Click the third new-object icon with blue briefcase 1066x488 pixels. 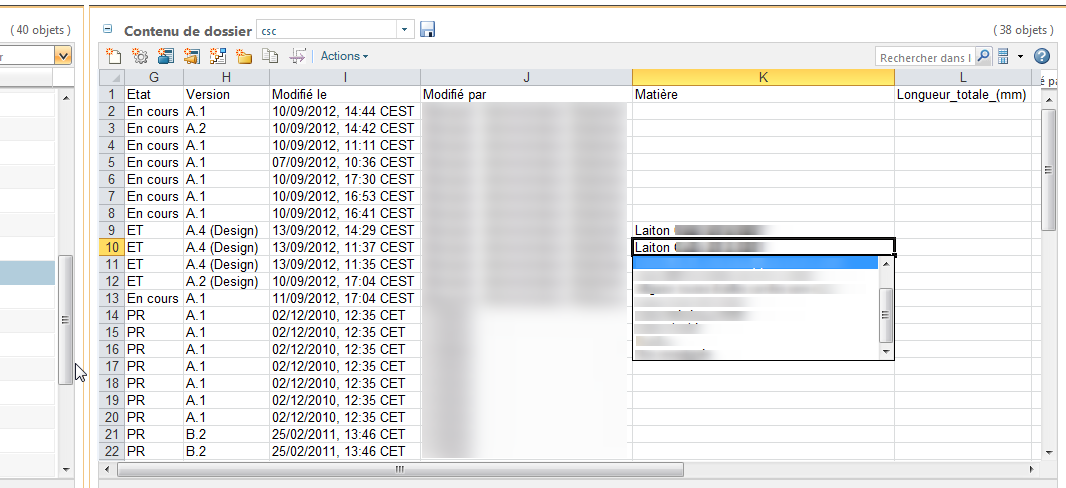165,56
